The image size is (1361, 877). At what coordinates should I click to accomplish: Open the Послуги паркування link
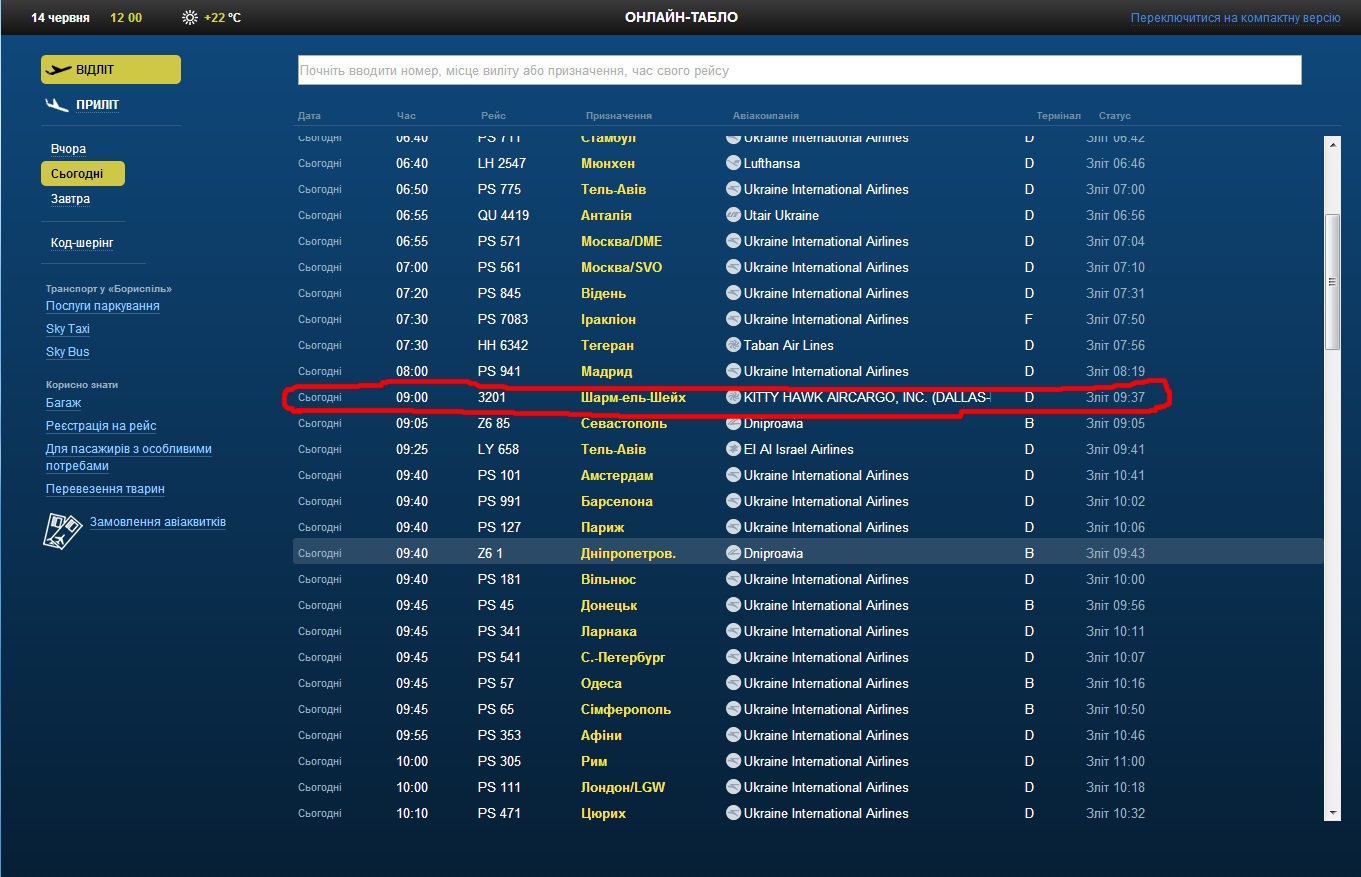tap(102, 306)
